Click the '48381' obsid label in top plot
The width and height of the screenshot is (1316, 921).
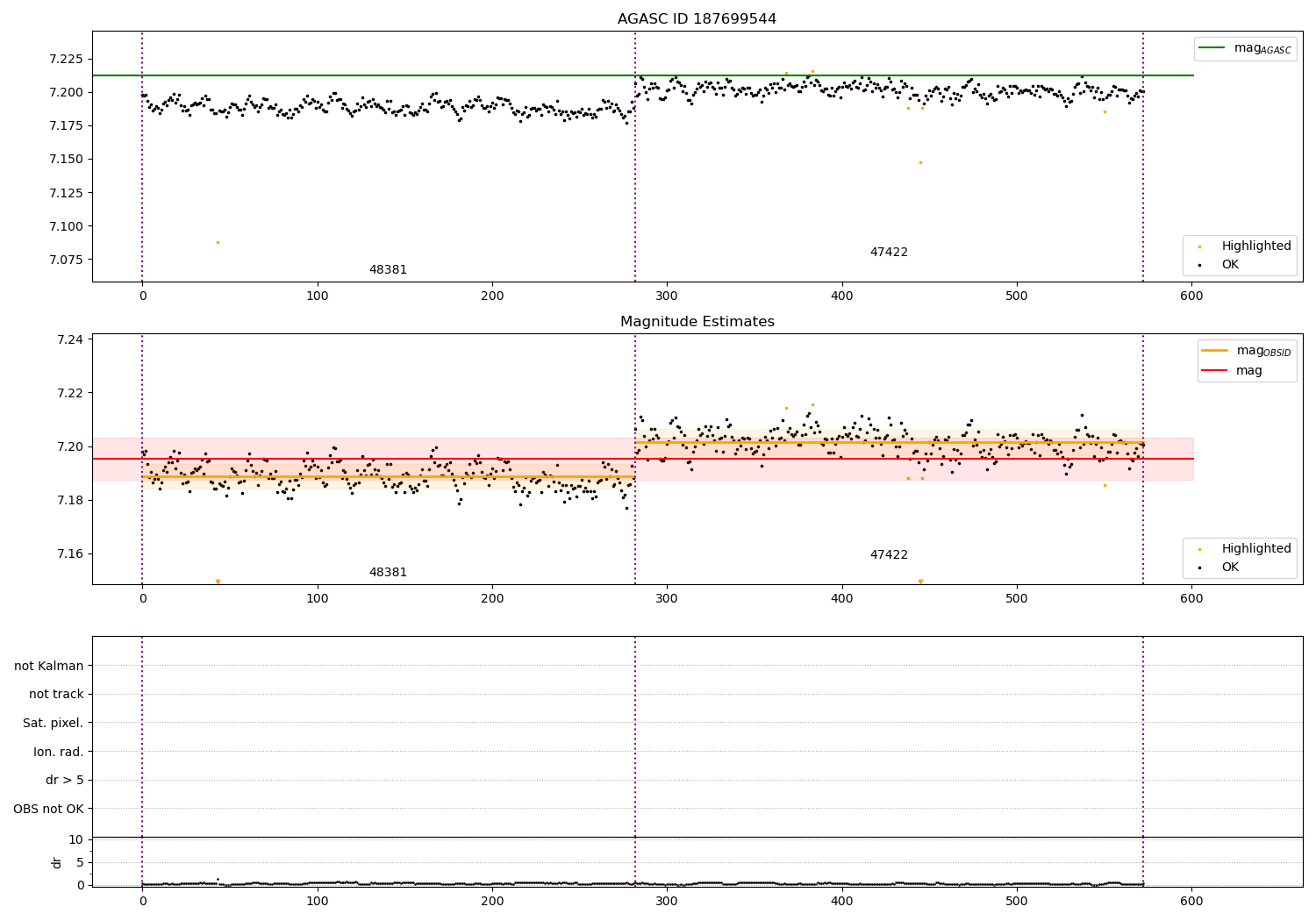(x=388, y=270)
